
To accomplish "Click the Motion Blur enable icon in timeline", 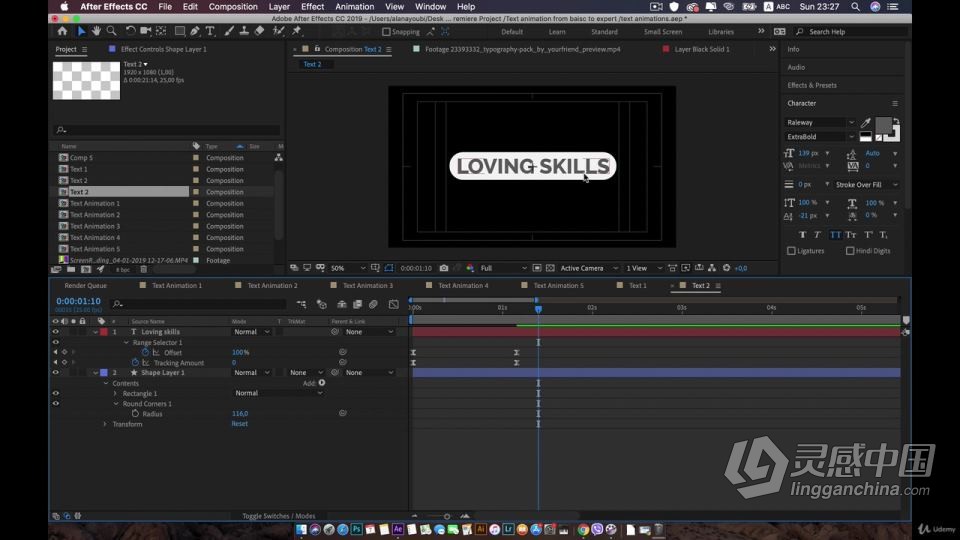I will click(373, 304).
